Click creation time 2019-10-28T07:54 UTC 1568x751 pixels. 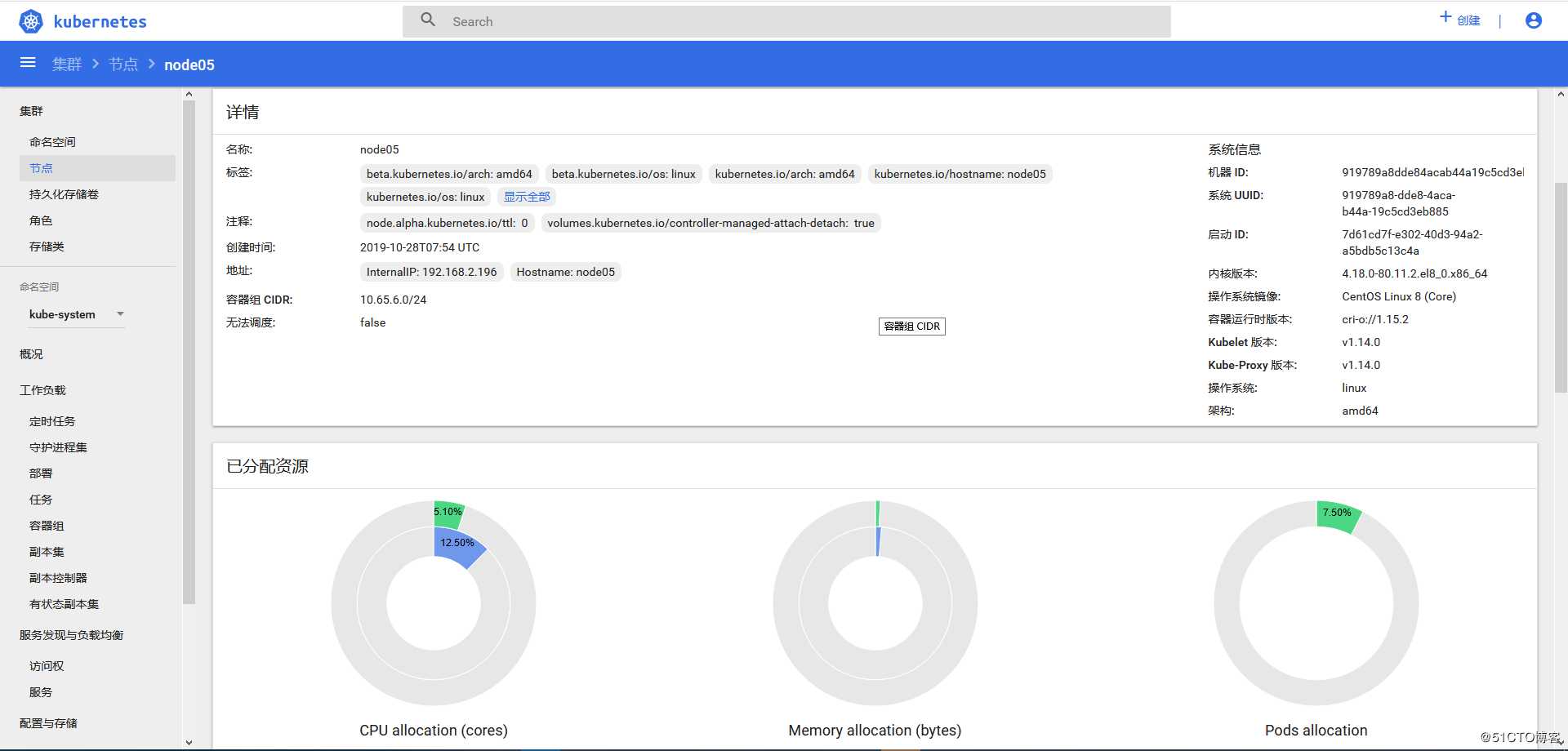pyautogui.click(x=420, y=247)
